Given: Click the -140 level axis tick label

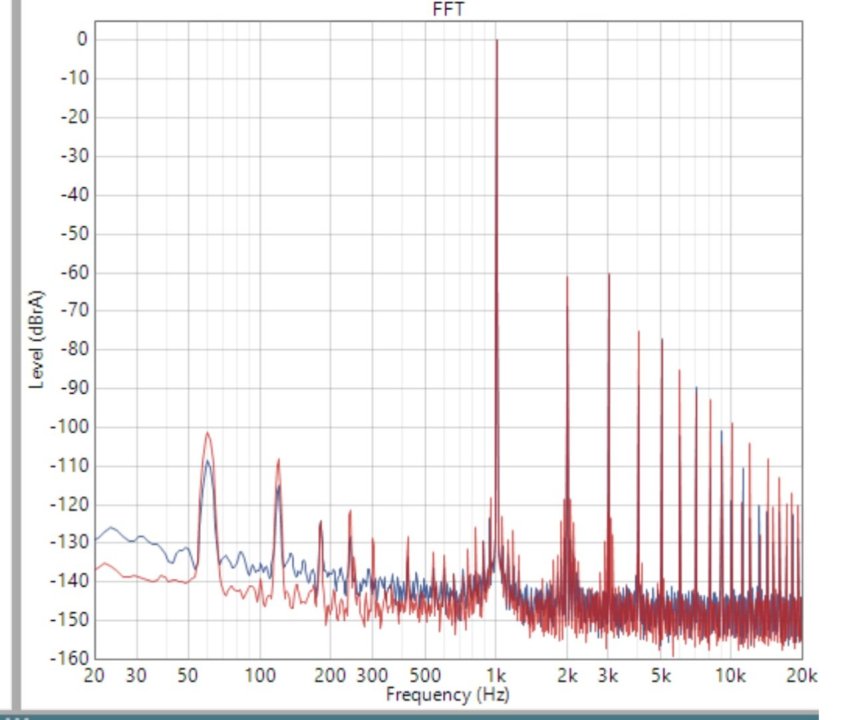Looking at the screenshot, I should [69, 580].
